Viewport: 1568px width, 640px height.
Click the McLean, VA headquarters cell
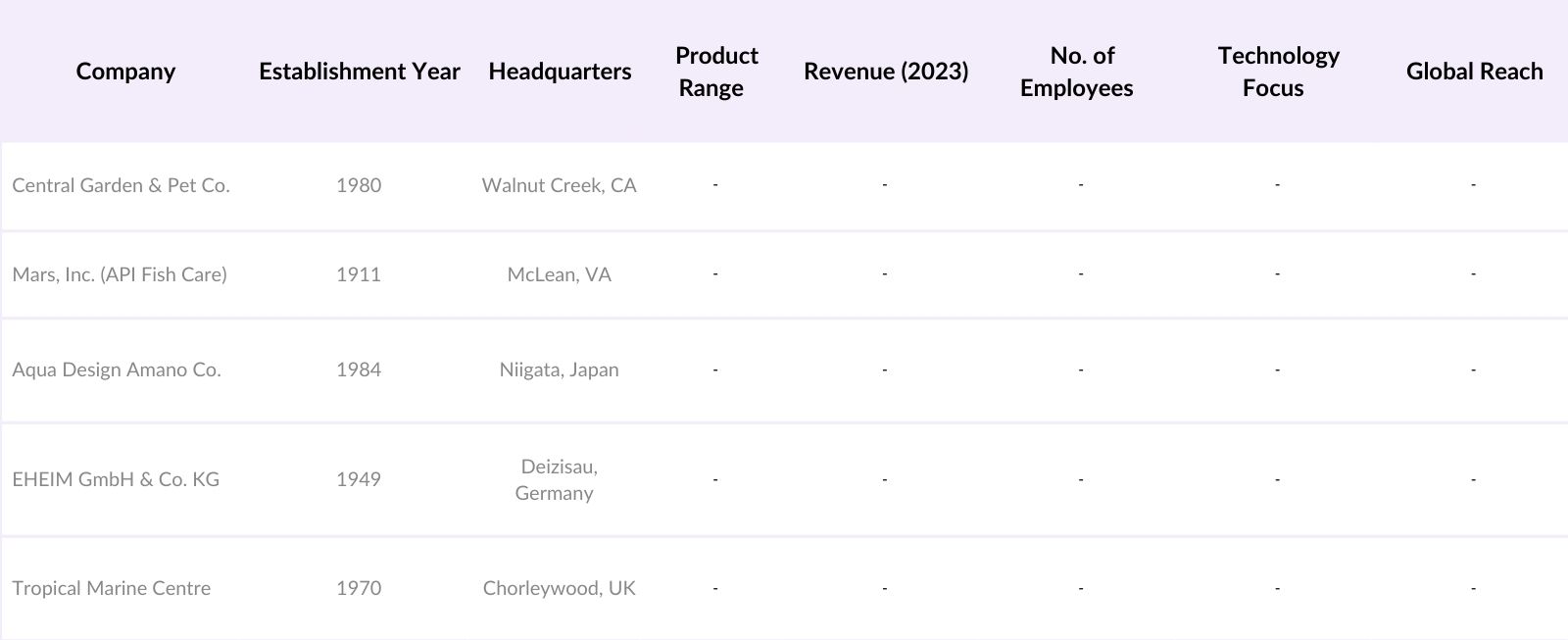tap(559, 274)
